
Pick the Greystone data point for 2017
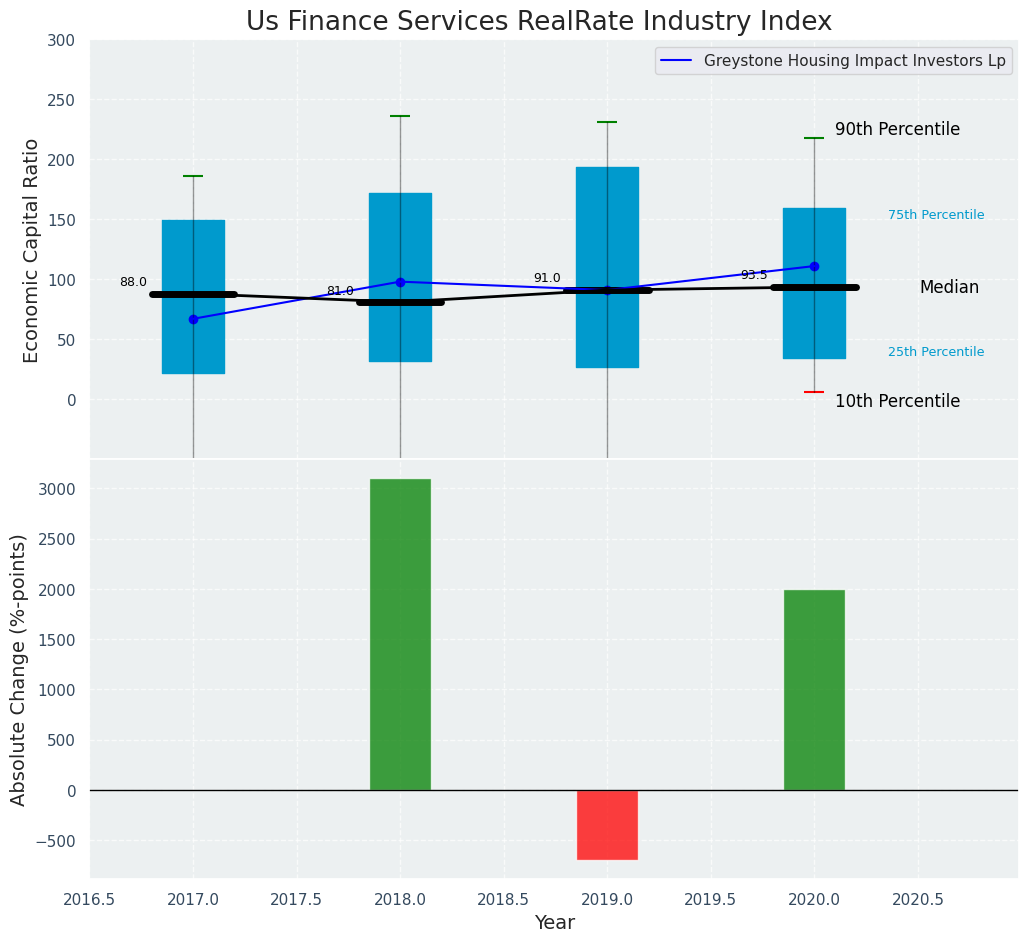click(193, 319)
